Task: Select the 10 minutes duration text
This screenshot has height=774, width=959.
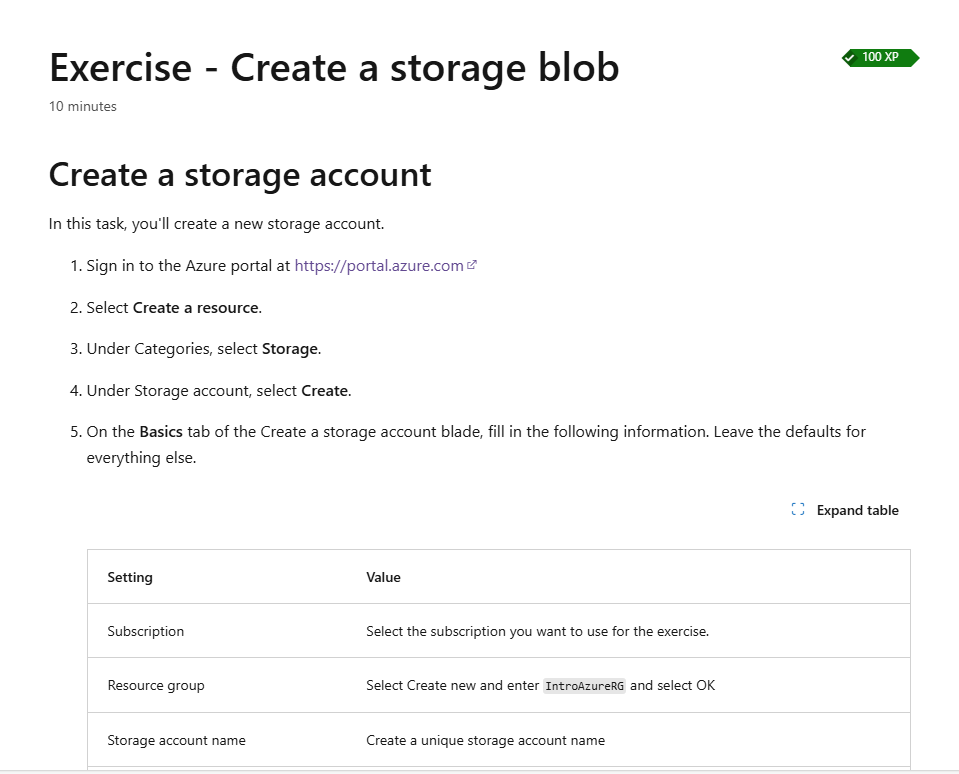Action: click(x=82, y=106)
